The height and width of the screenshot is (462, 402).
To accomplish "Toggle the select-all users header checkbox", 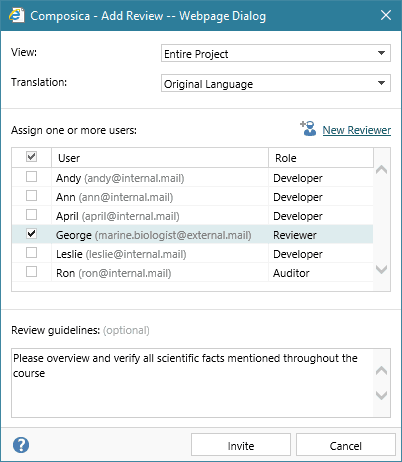I will click(x=32, y=157).
